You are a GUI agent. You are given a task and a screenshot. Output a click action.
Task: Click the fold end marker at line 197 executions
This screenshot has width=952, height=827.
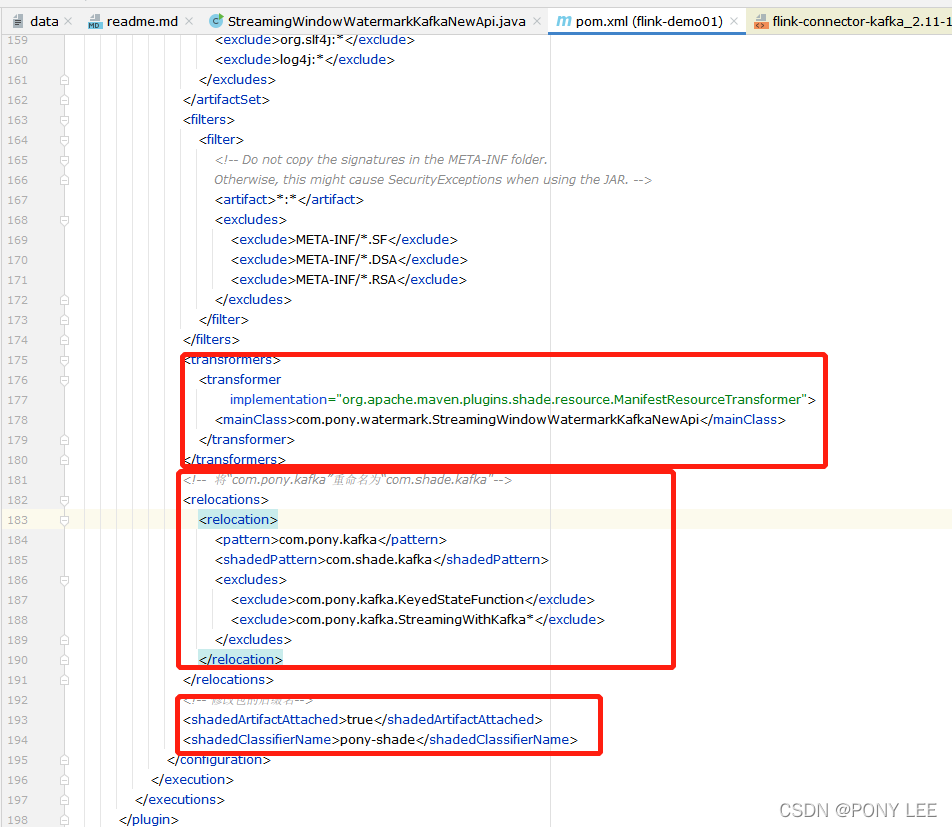[64, 800]
